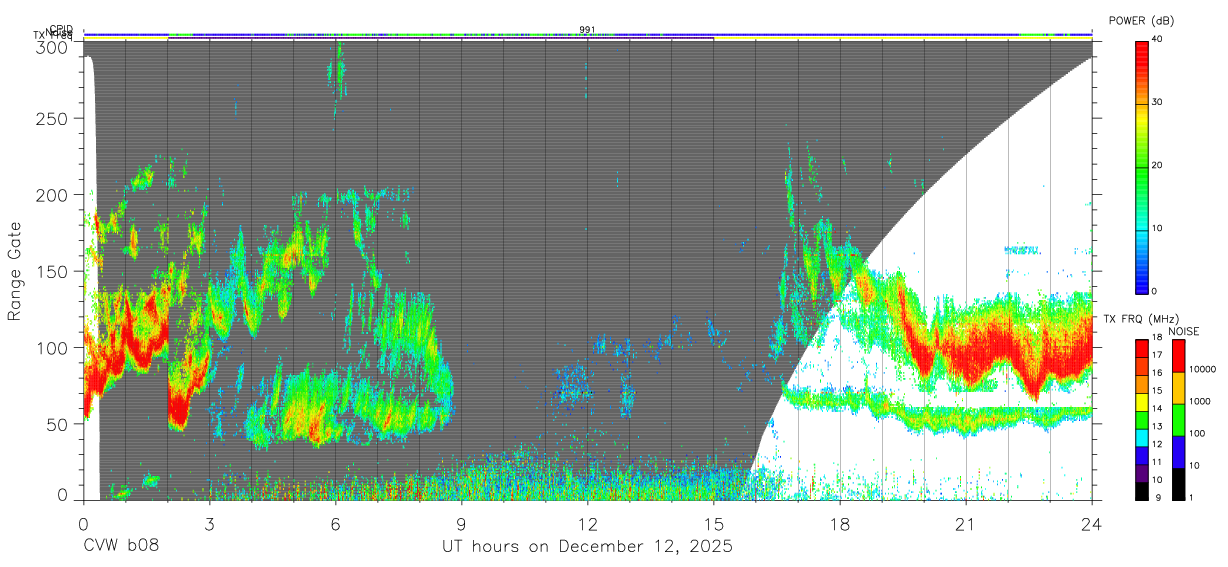This screenshot has width=1228, height=567.
Task: Click 'UT hours on December 12, 2025' title
Action: (588, 547)
